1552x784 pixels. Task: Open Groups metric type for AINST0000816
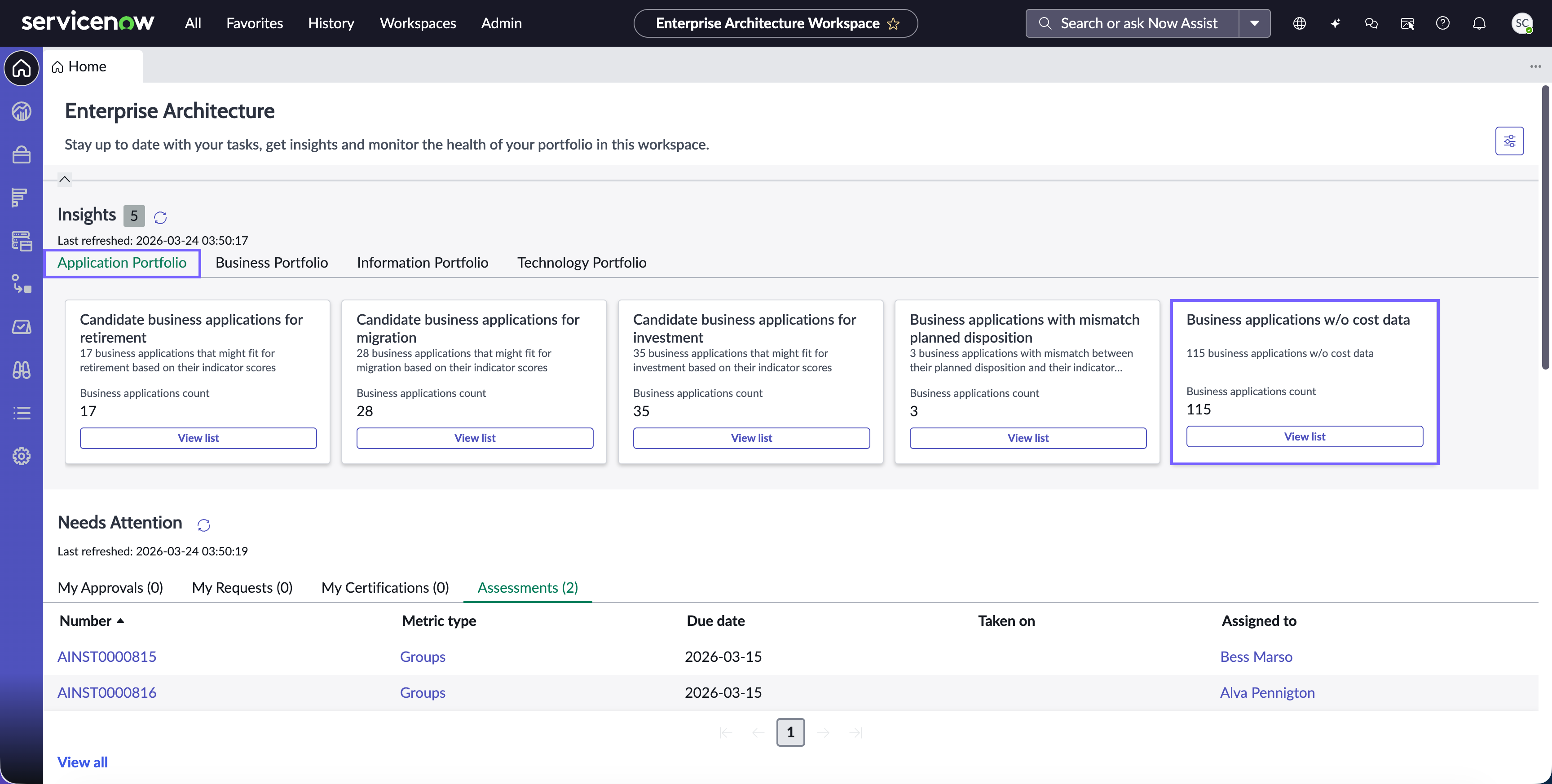(422, 692)
